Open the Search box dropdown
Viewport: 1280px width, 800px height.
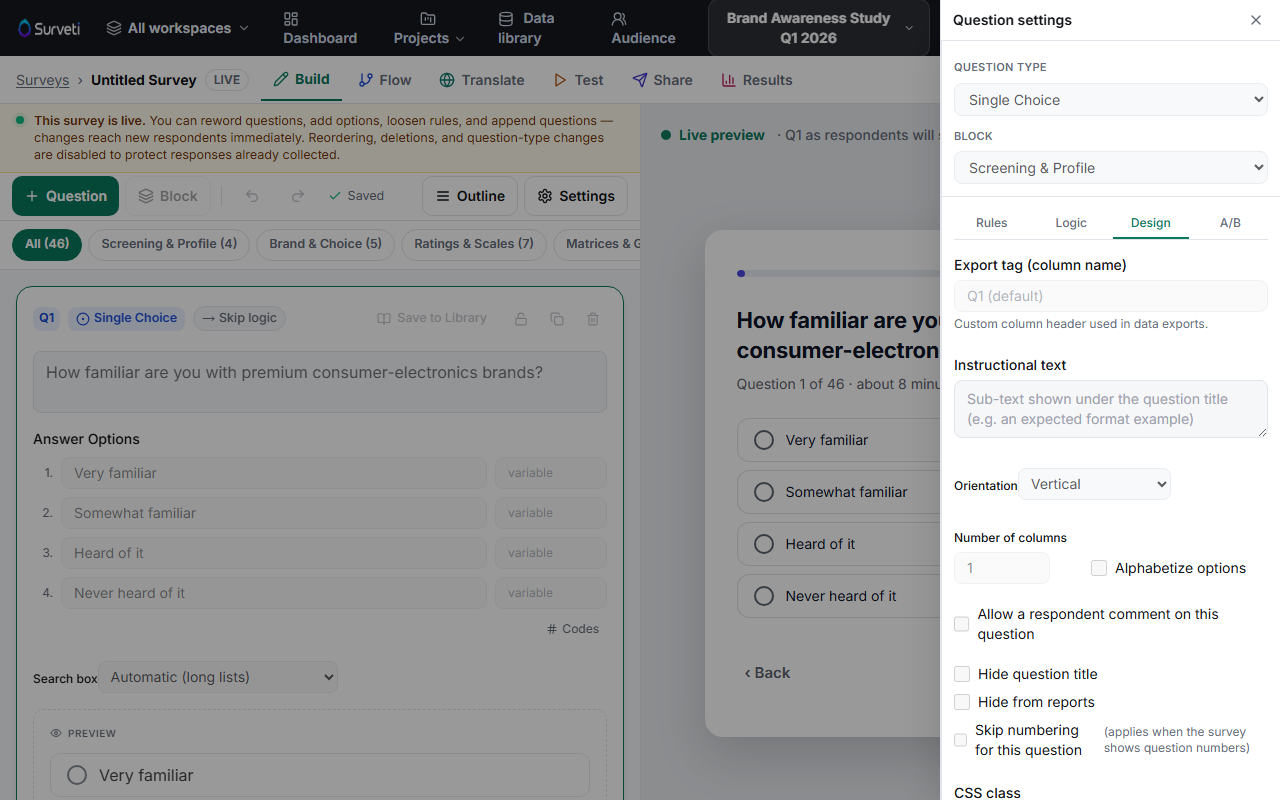(x=218, y=677)
